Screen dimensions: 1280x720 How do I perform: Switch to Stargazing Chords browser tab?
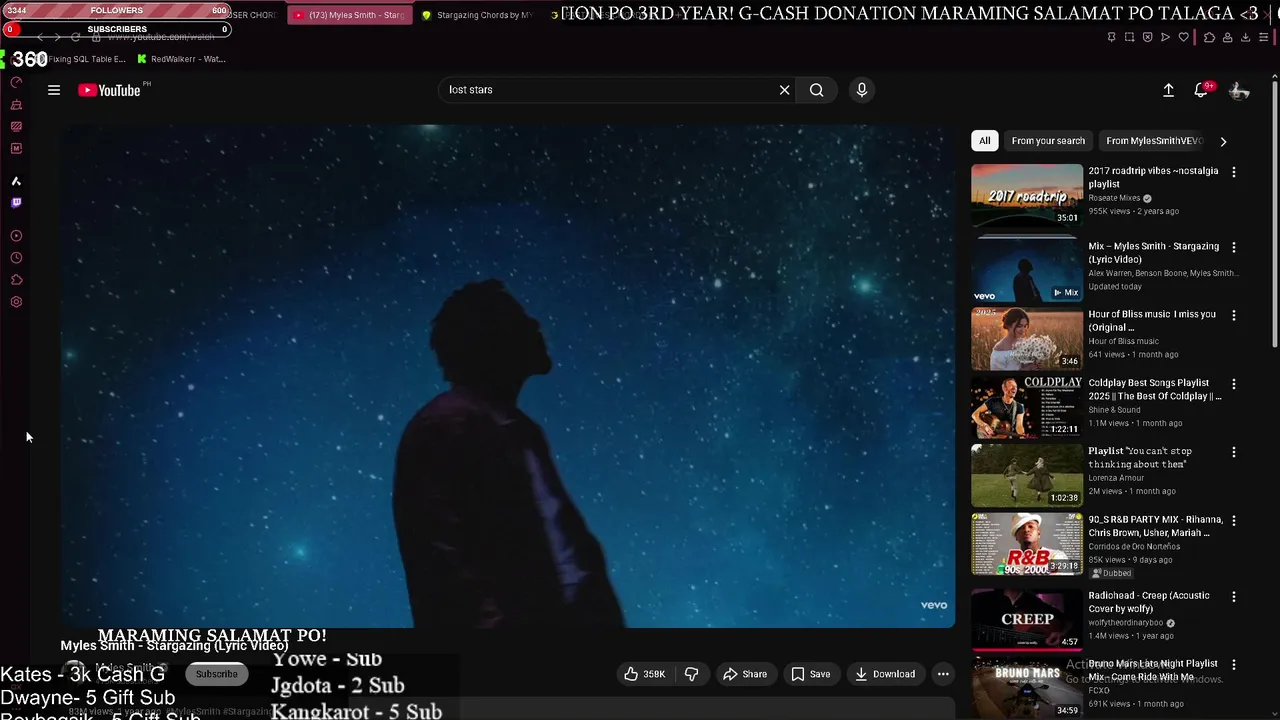478,15
